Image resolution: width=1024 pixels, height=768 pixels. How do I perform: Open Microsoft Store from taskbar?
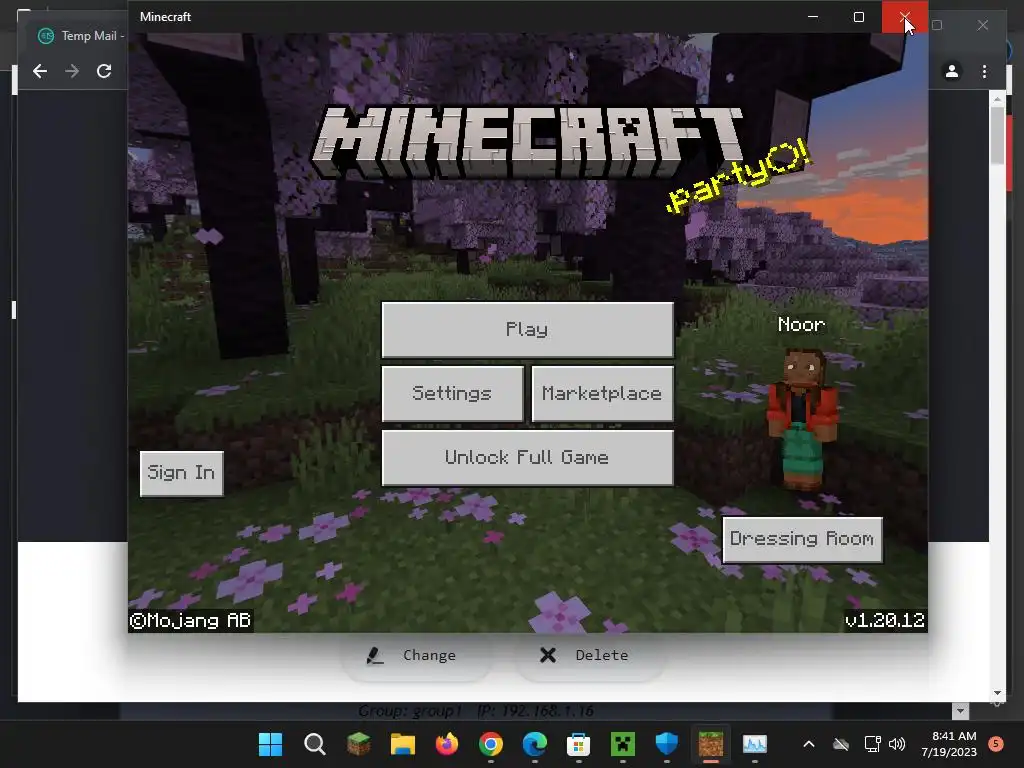579,744
